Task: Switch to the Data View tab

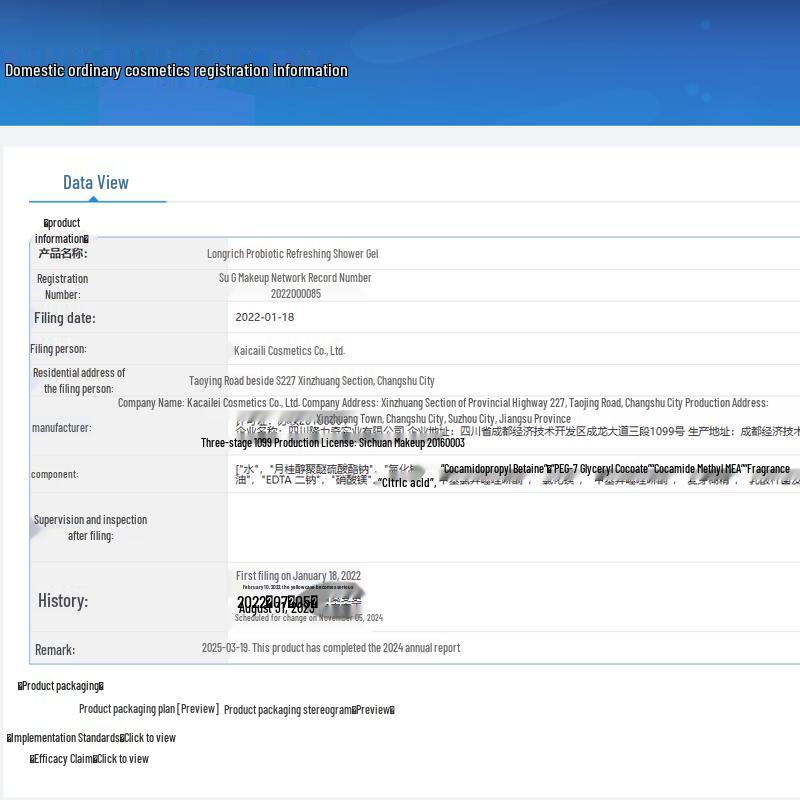Action: 96,182
